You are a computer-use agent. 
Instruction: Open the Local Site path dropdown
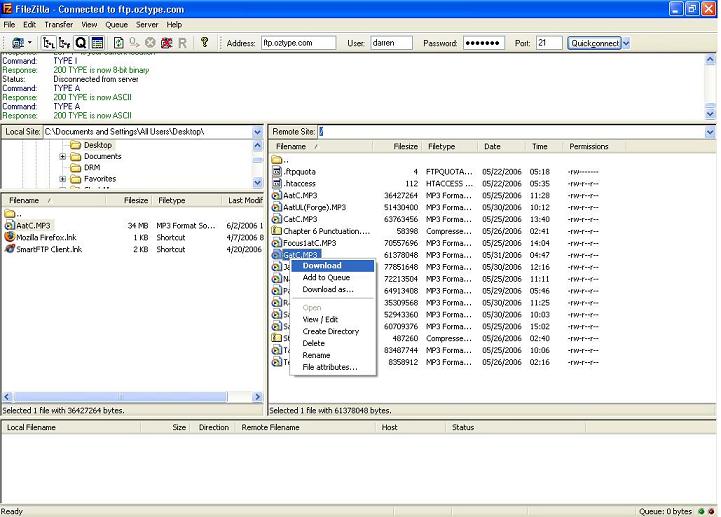[258, 132]
